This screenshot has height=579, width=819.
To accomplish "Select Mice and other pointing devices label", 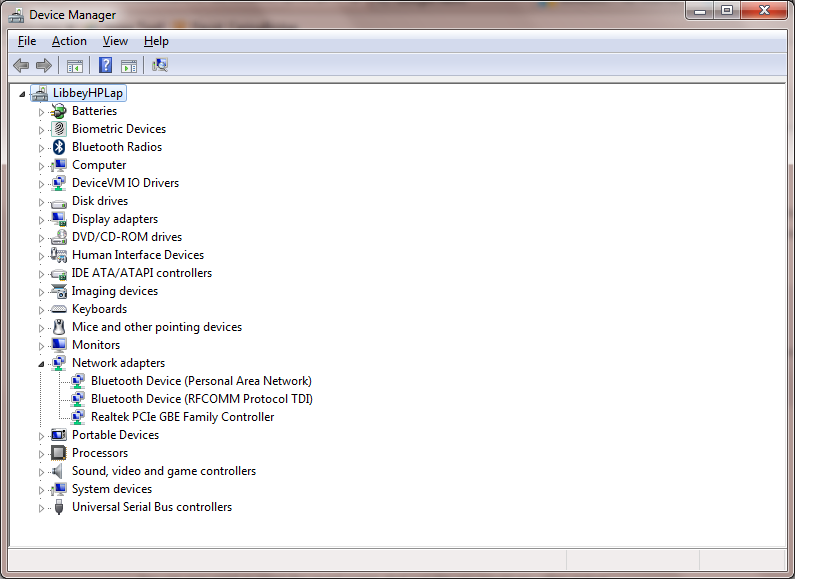I will (157, 327).
